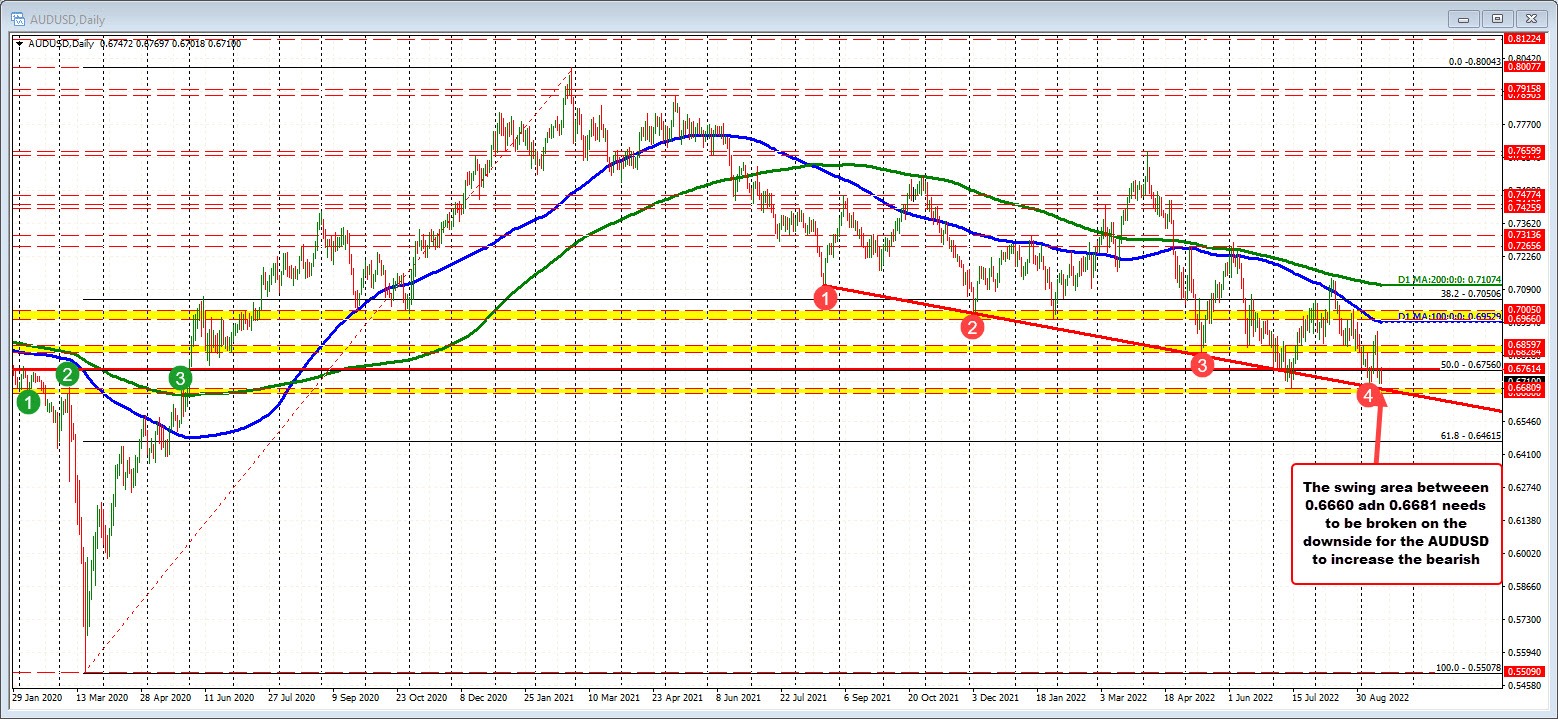Viewport: 1558px width, 719px height.
Task: Select the red circle marker numbered 3
Action: [1204, 365]
